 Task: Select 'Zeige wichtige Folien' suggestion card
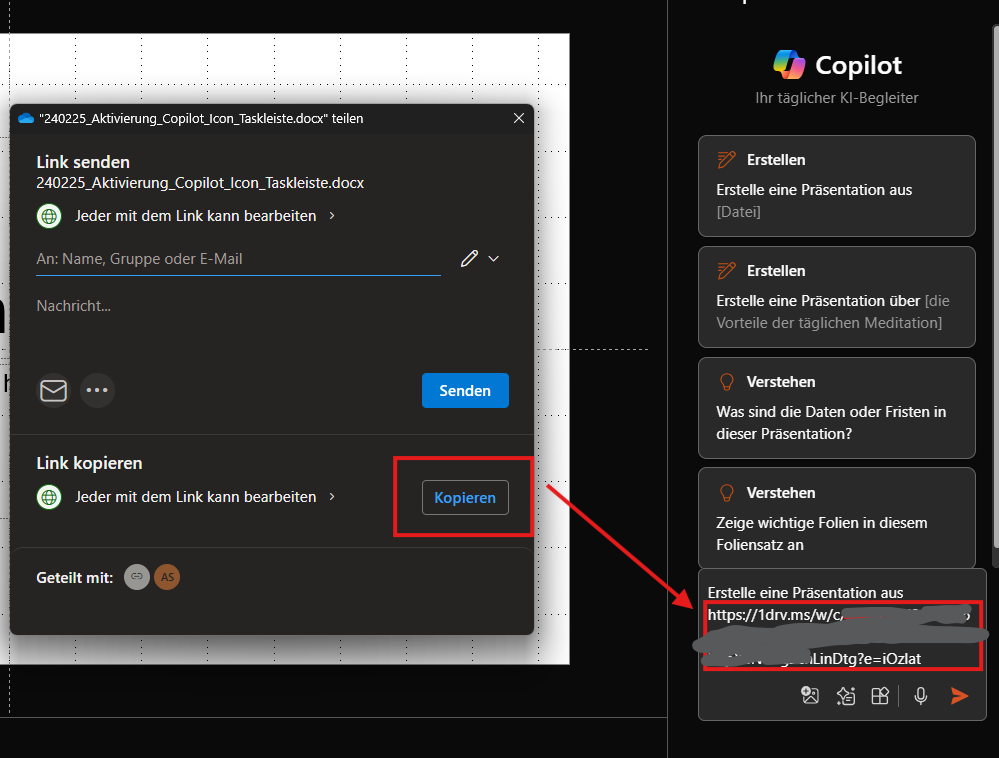coord(837,518)
